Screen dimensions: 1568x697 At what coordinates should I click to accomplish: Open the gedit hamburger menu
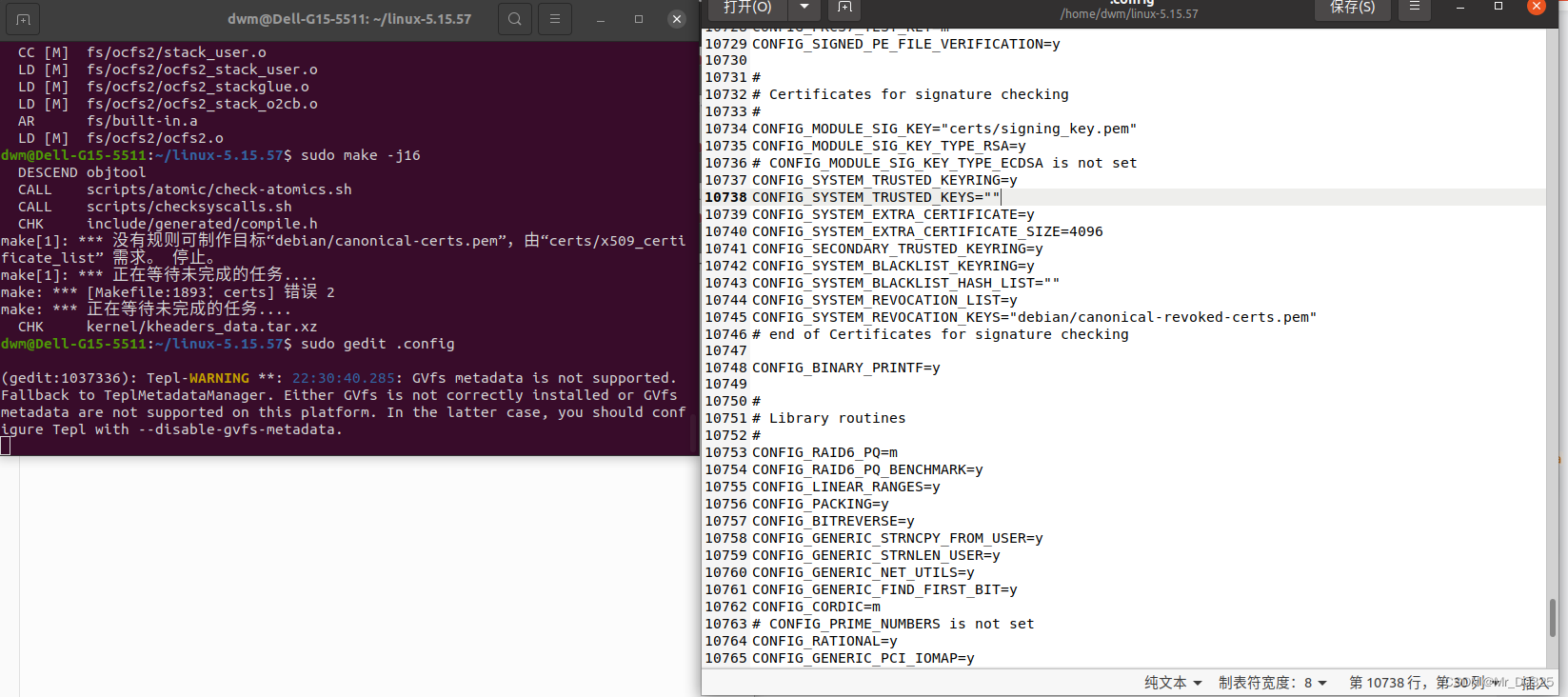[1415, 8]
